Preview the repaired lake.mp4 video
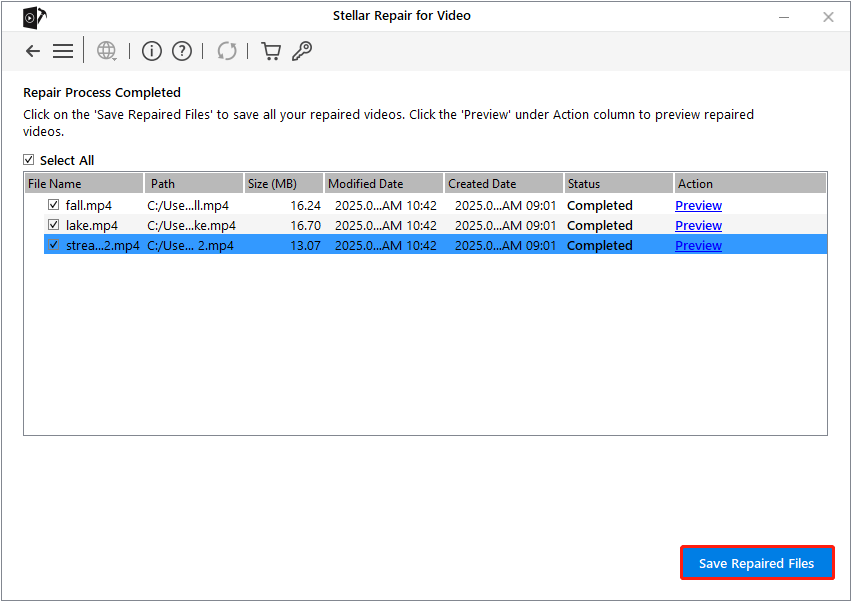Screen dimensions: 853x604 point(699,225)
